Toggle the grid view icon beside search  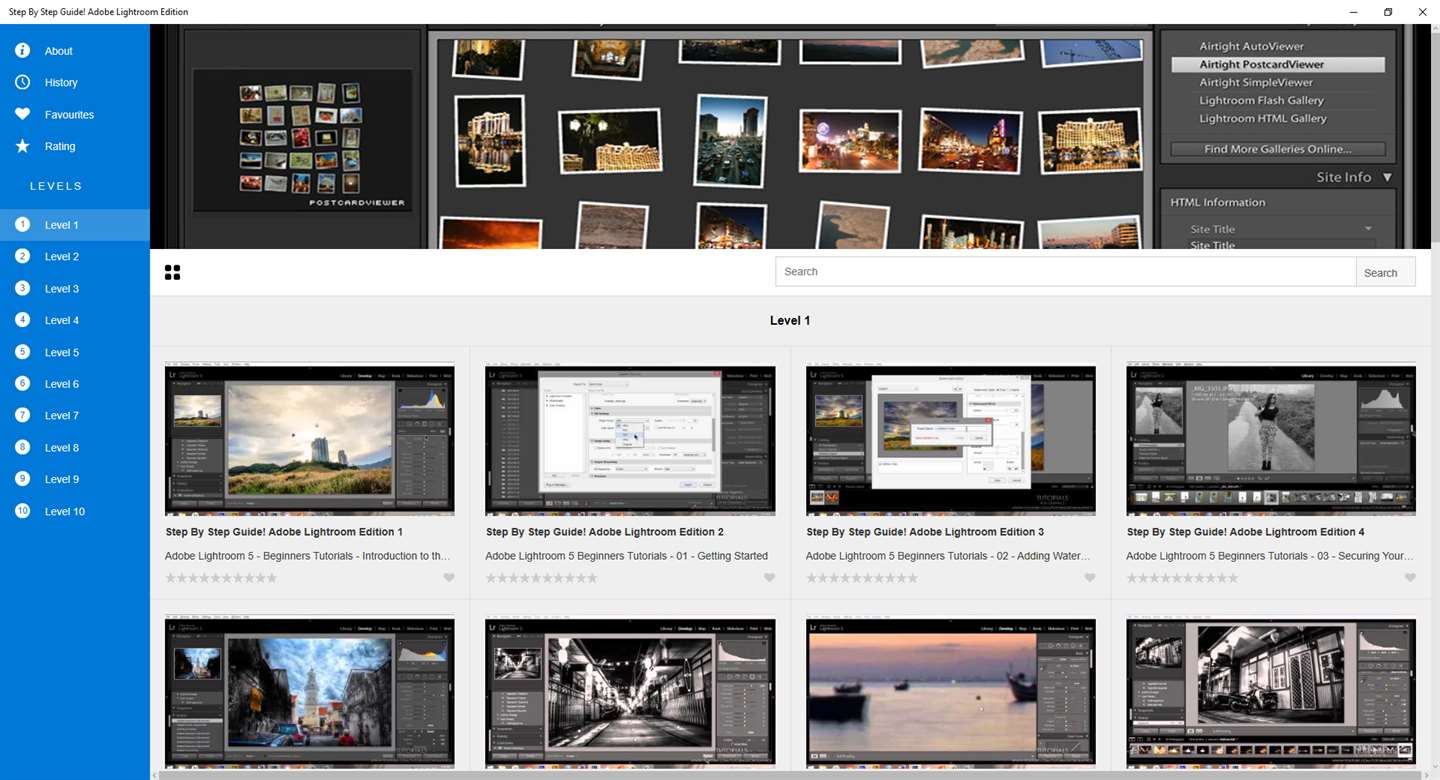pyautogui.click(x=172, y=272)
